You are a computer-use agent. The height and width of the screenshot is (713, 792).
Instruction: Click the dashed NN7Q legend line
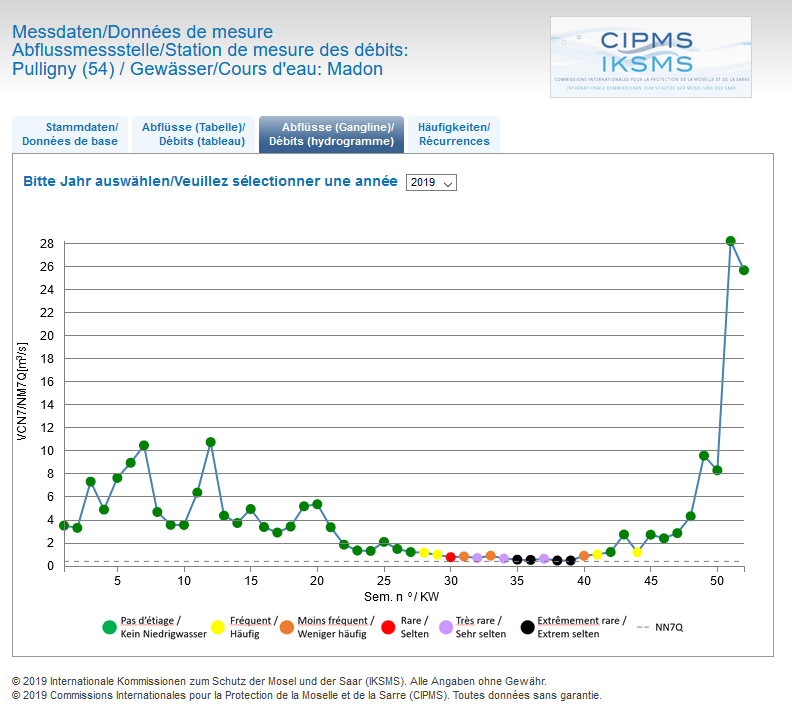(643, 627)
